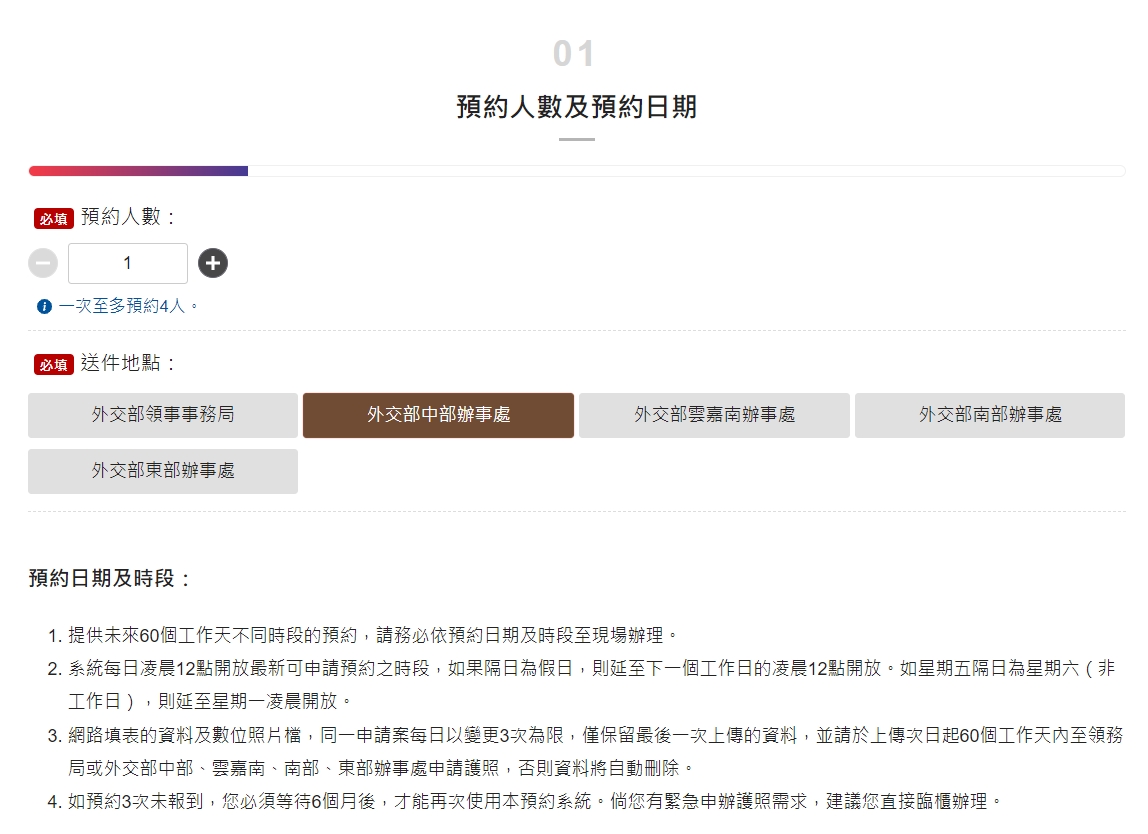Select 外交部東部辦事處 office
Viewport: 1148px width, 834px height.
162,471
